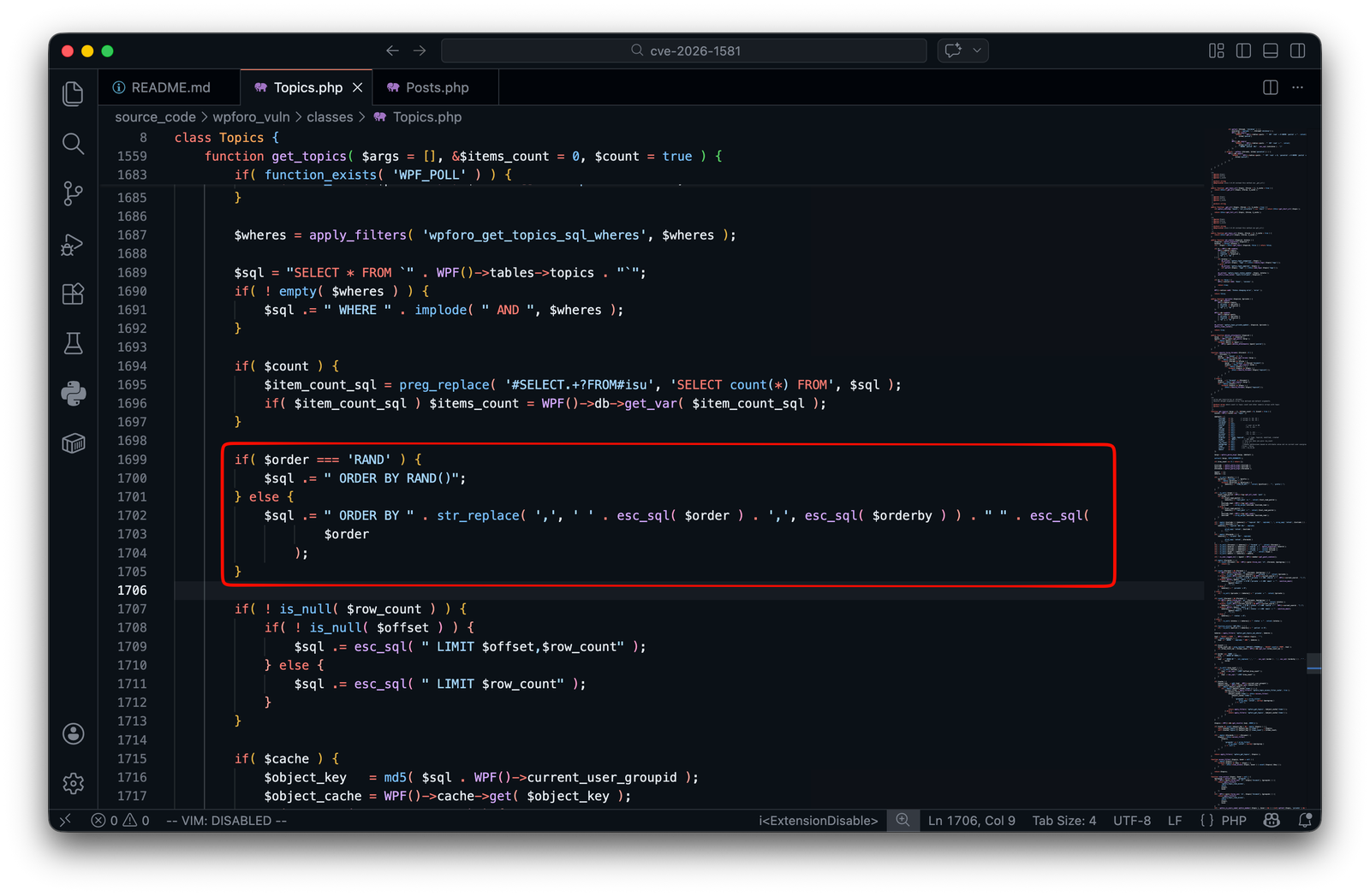The width and height of the screenshot is (1370, 896).
Task: Change end of line sequence LF
Action: (x=1175, y=821)
